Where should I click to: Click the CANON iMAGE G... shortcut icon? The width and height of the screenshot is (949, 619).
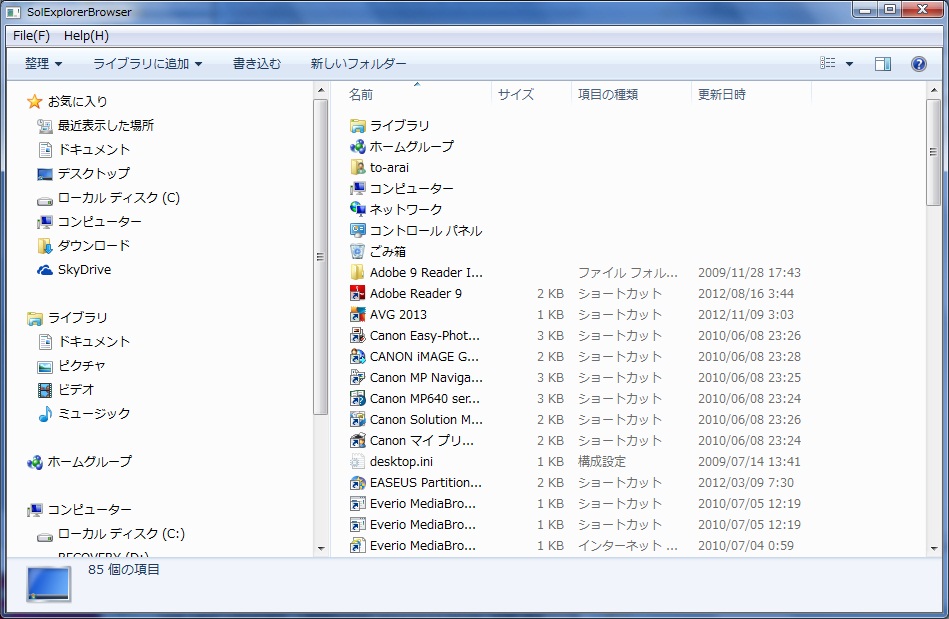point(358,356)
